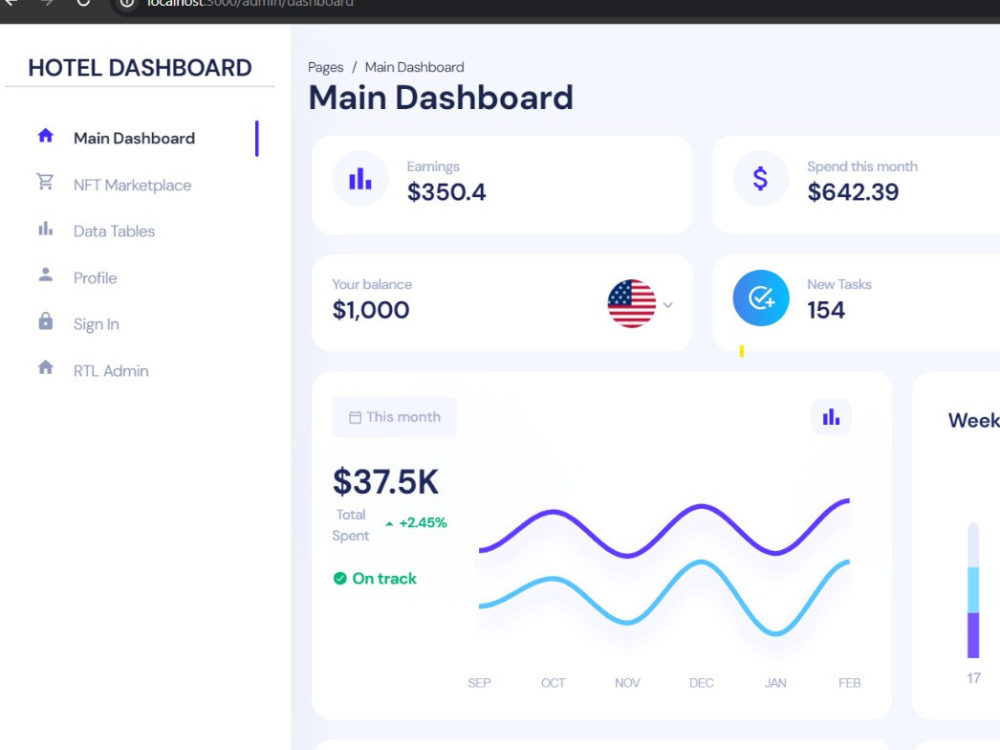Click the green On track check icon

pyautogui.click(x=340, y=578)
